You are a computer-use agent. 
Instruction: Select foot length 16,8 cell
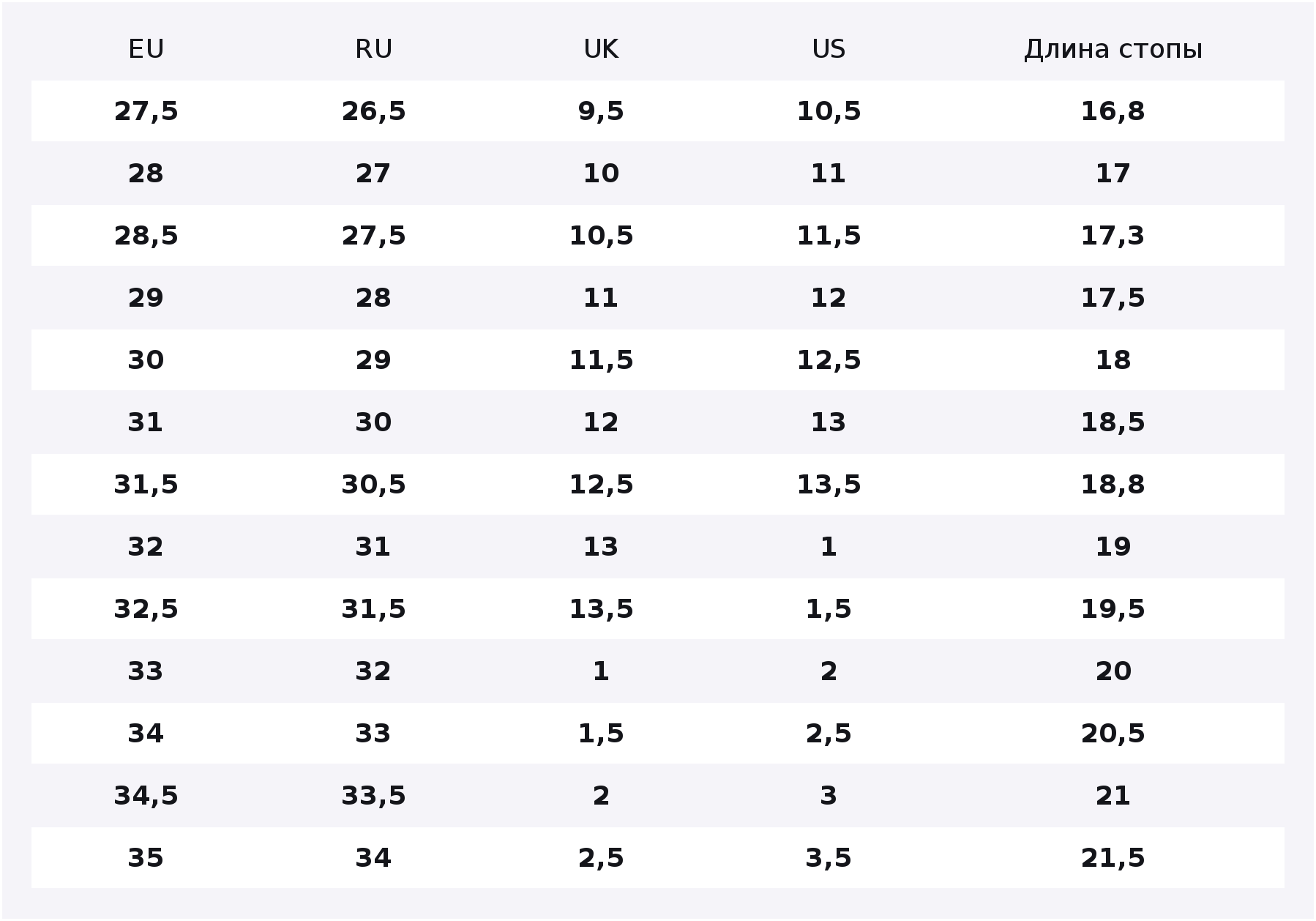(1113, 111)
